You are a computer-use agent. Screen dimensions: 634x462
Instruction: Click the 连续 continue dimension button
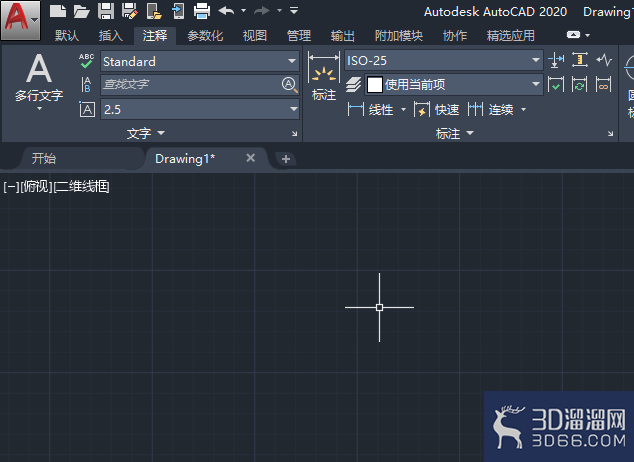tap(490, 109)
